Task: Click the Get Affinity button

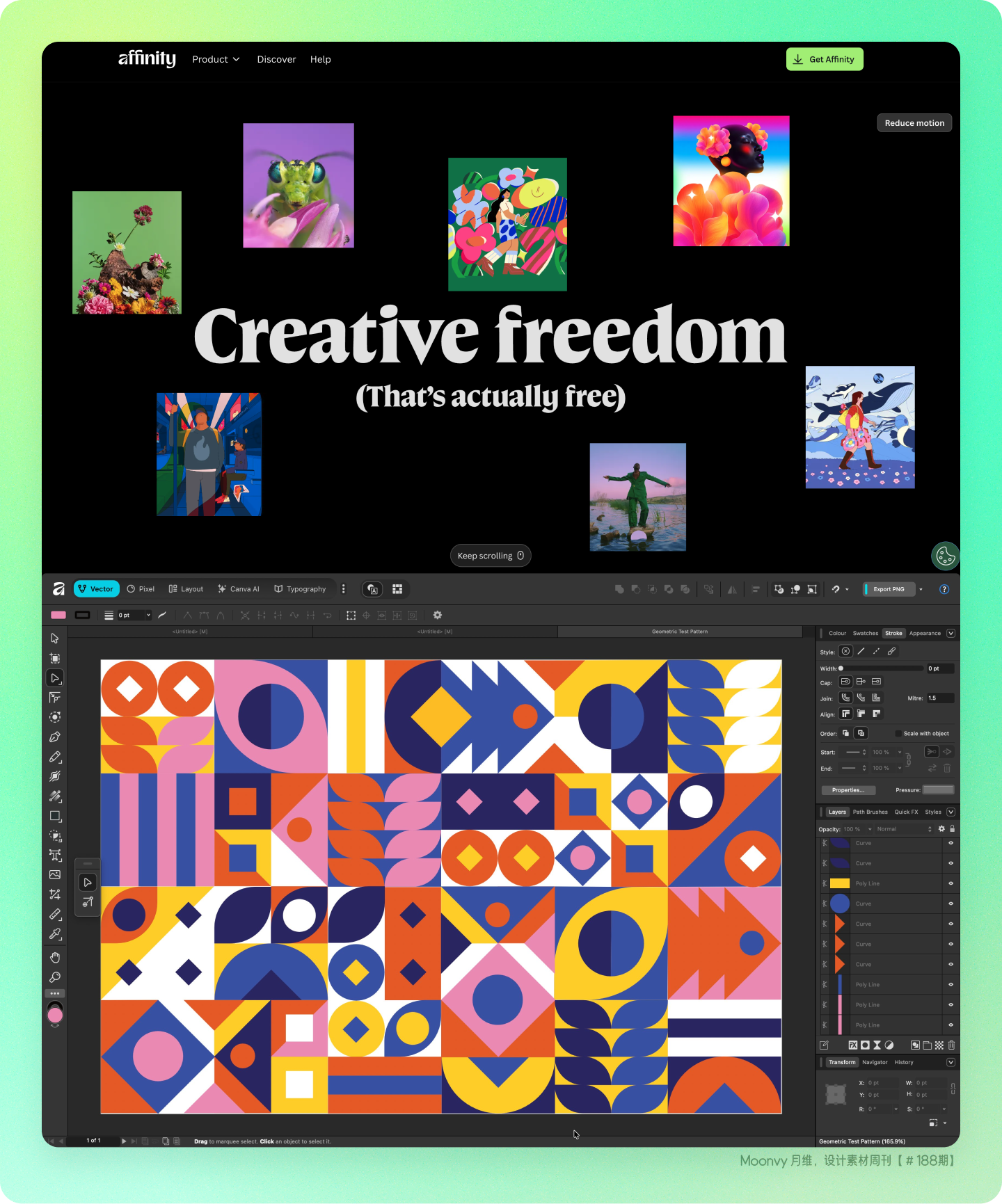Action: point(825,60)
